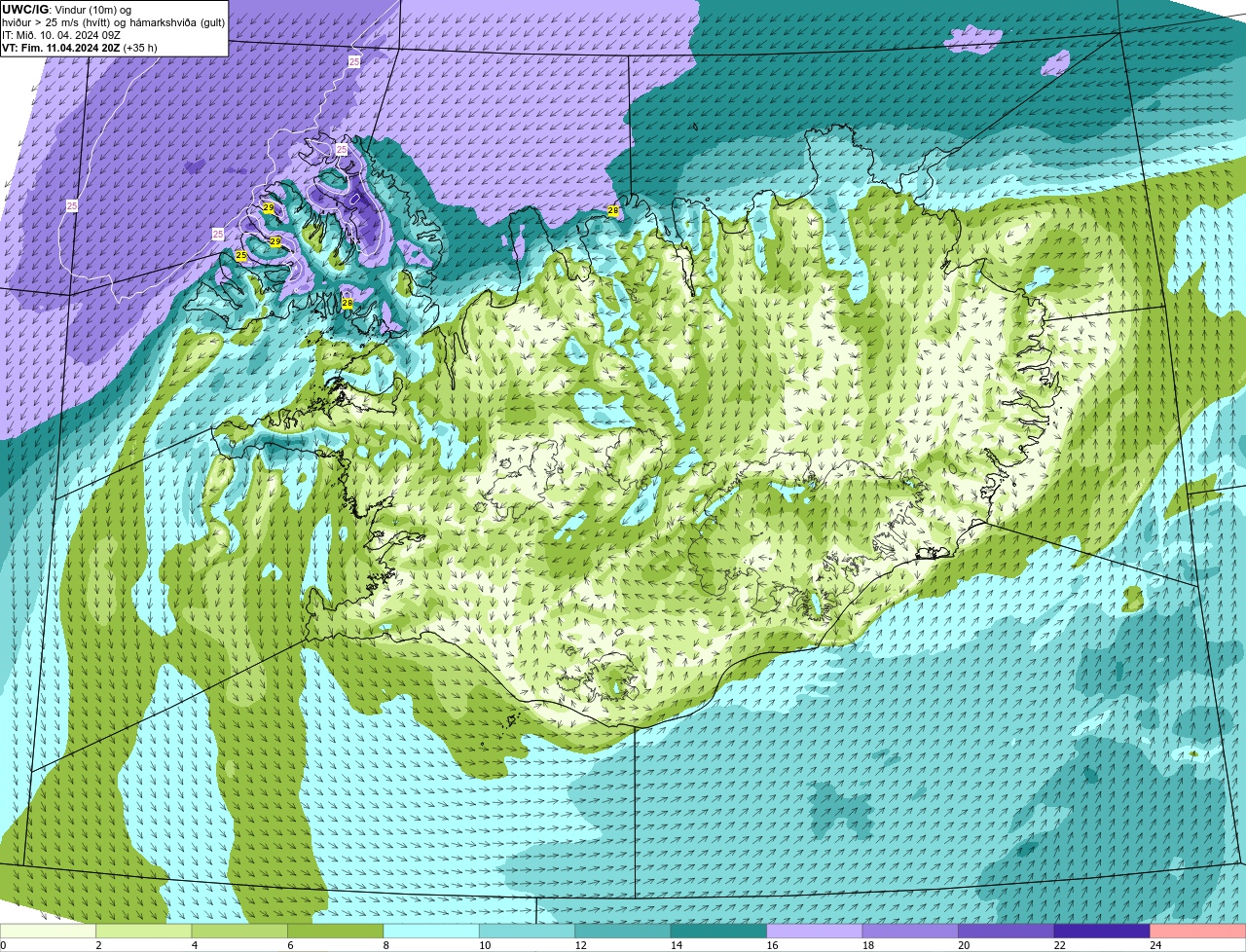Click the '24' label on the legend scale
Screen dimensions: 1246x952
1155,945
